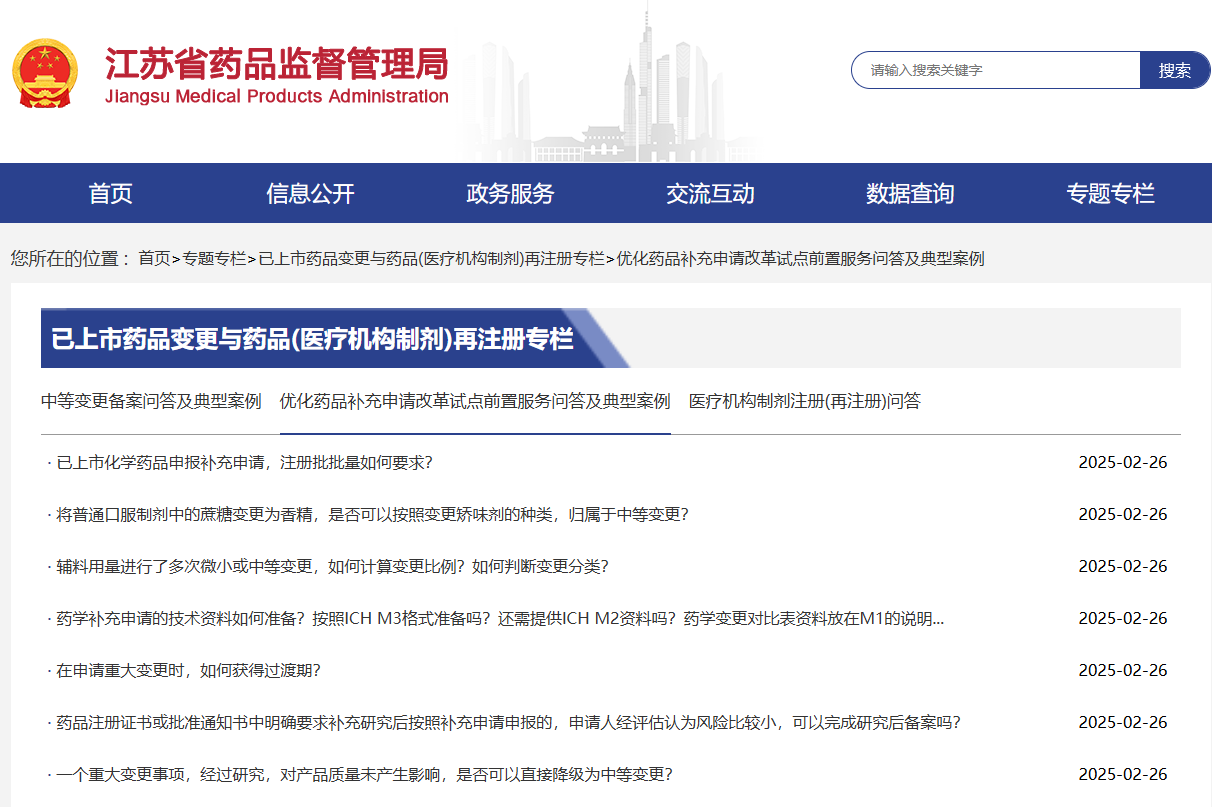Click the 专题专栏 breadcrumb link
The width and height of the screenshot is (1212, 807).
click(x=214, y=258)
